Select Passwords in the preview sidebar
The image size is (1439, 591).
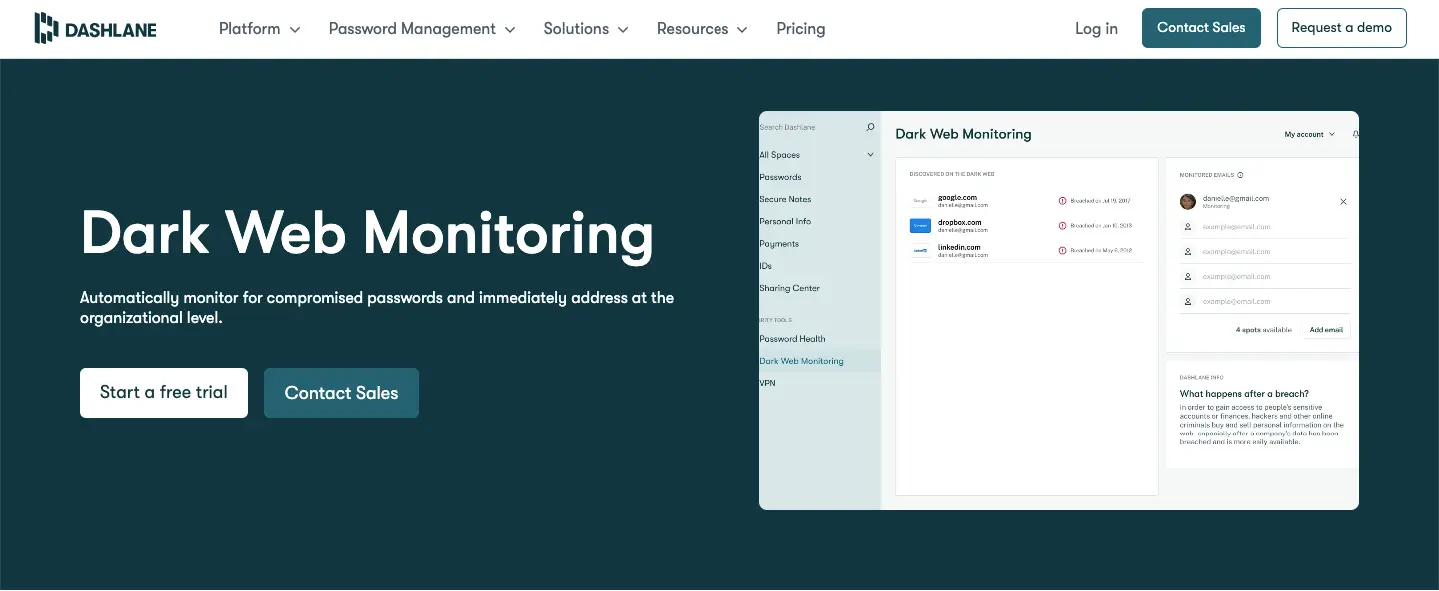point(780,177)
